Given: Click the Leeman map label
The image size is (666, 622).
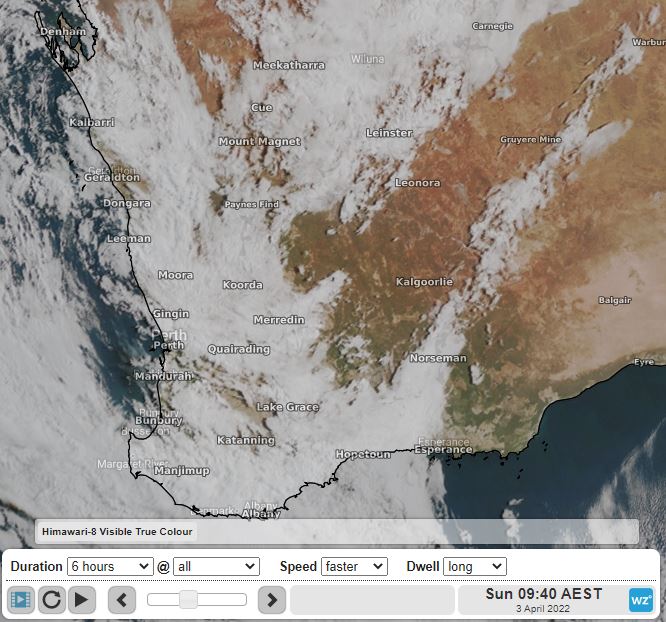Looking at the screenshot, I should coord(129,239).
